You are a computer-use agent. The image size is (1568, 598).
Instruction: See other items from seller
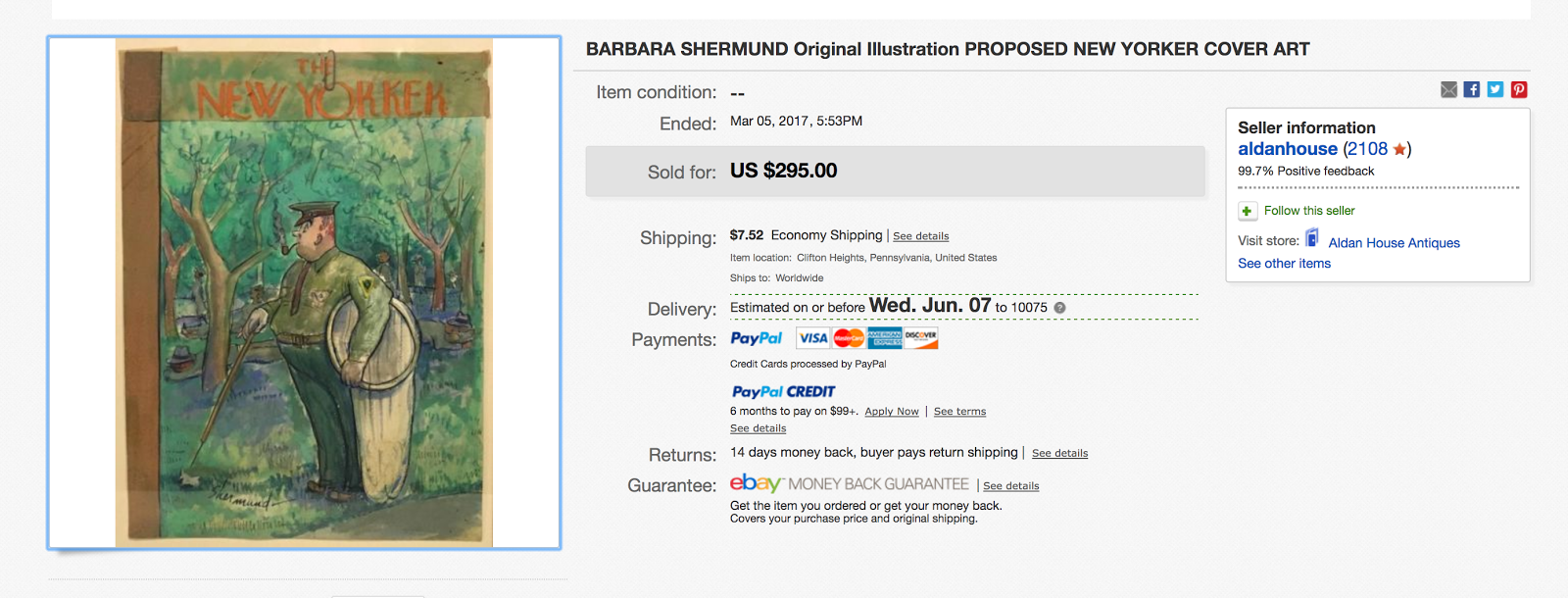tap(1284, 264)
